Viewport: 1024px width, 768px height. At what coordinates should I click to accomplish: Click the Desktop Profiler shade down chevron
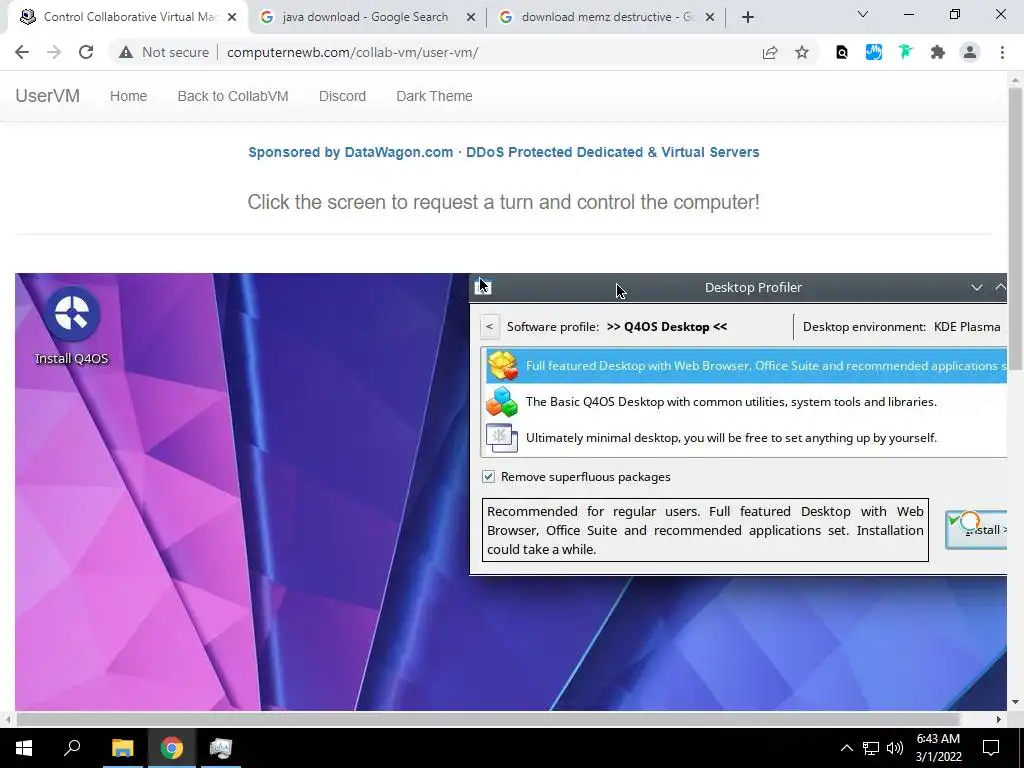pyautogui.click(x=976, y=287)
